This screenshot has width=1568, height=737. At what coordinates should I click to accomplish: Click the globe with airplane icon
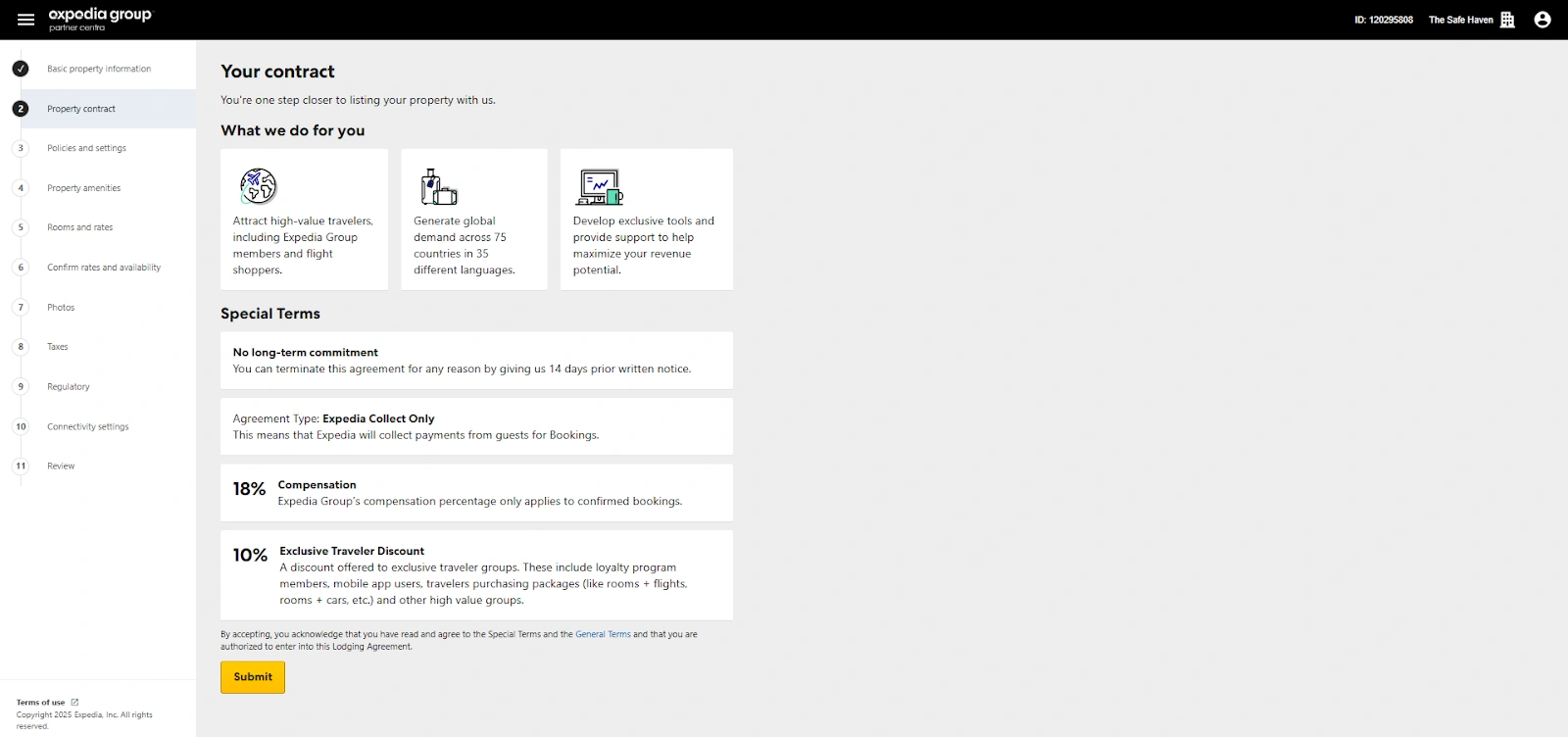click(x=259, y=185)
